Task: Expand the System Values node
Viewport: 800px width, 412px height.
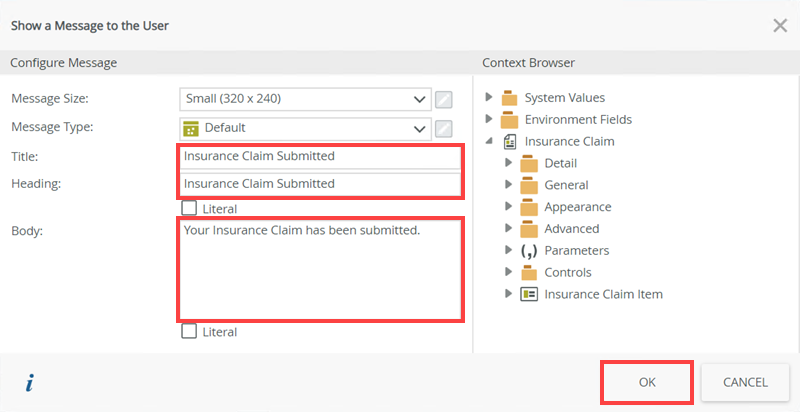Action: click(x=489, y=97)
